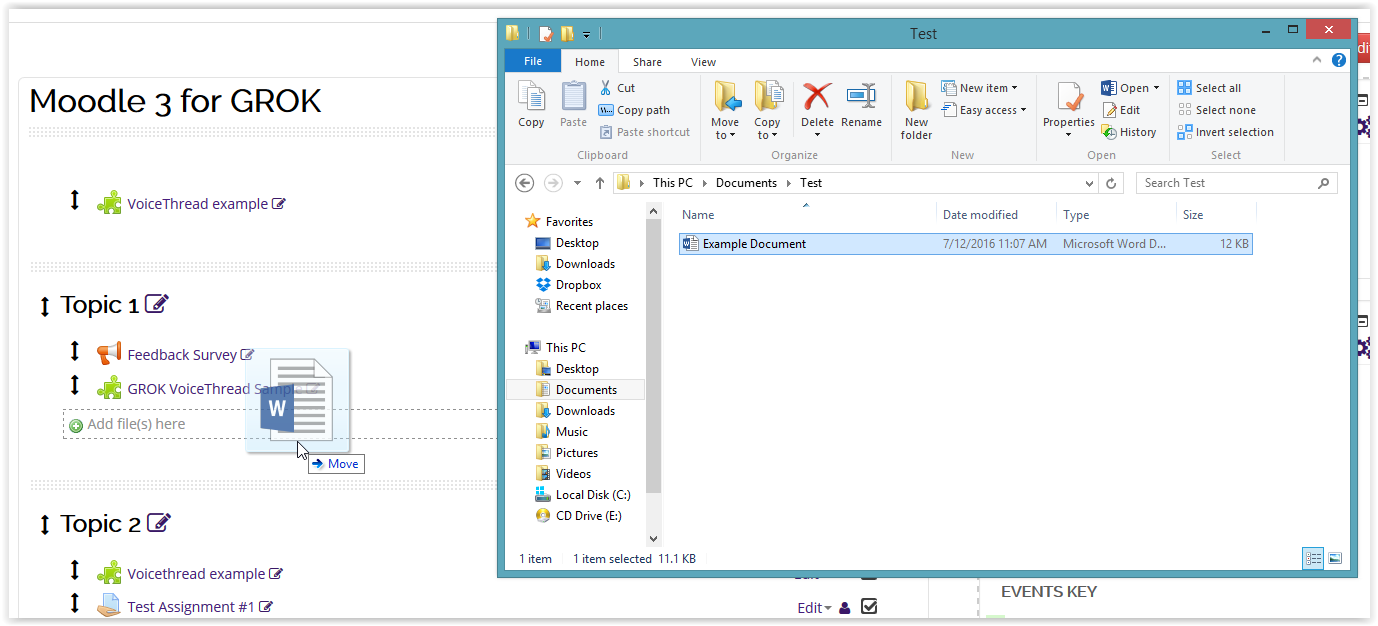Switch to the View ribbon tab
The height and width of the screenshot is (626, 1378).
point(703,62)
